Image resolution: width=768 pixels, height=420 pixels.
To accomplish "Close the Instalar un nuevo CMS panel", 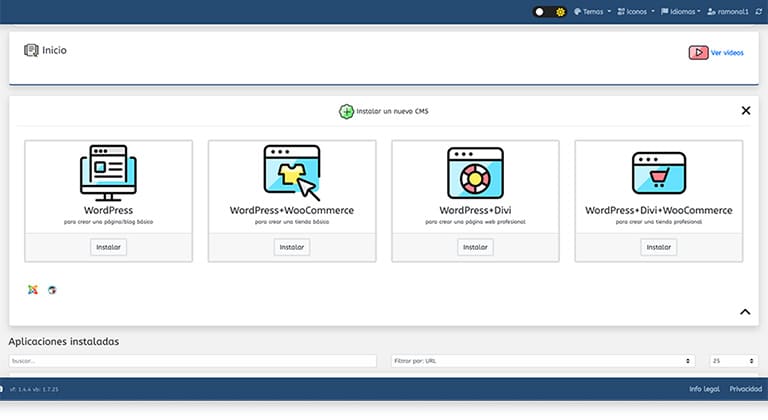I will point(745,111).
